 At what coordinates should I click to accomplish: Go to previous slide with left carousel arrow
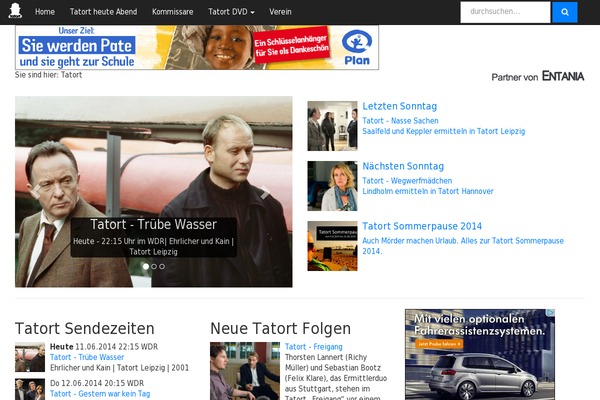pyautogui.click(x=36, y=191)
